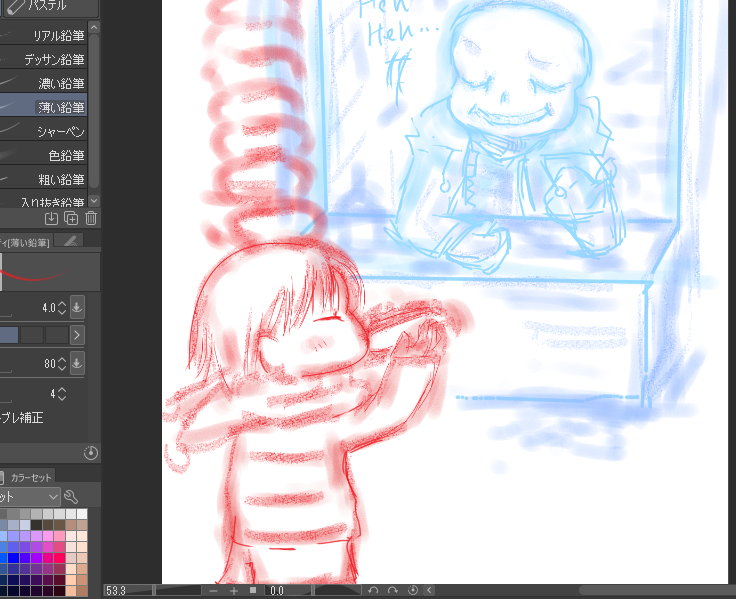Select the 入り抜き鉛筆 sub tool

[44, 200]
